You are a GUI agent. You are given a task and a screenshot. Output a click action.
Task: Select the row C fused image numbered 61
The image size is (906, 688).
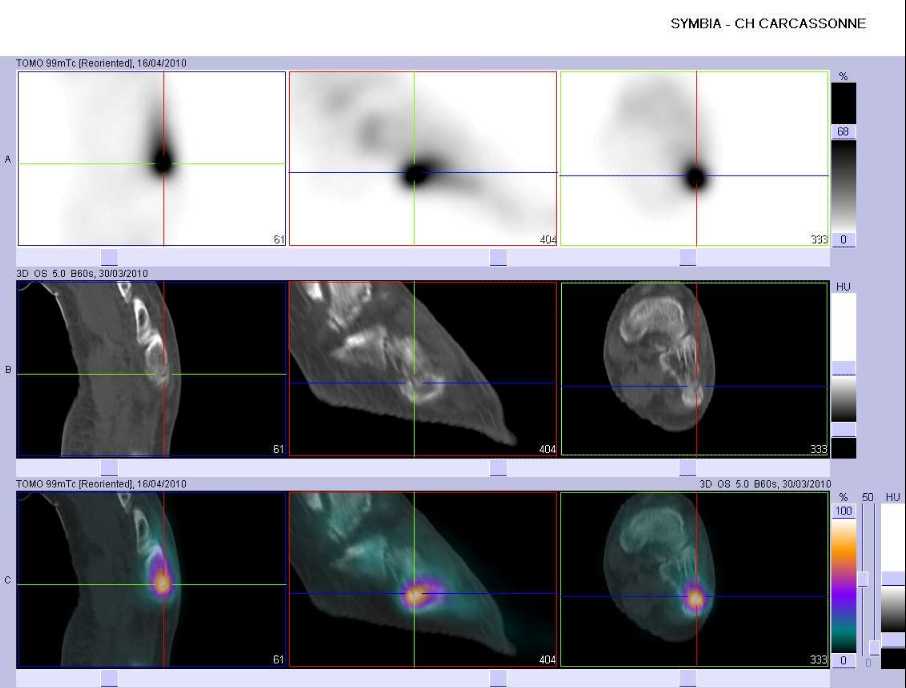(151, 579)
